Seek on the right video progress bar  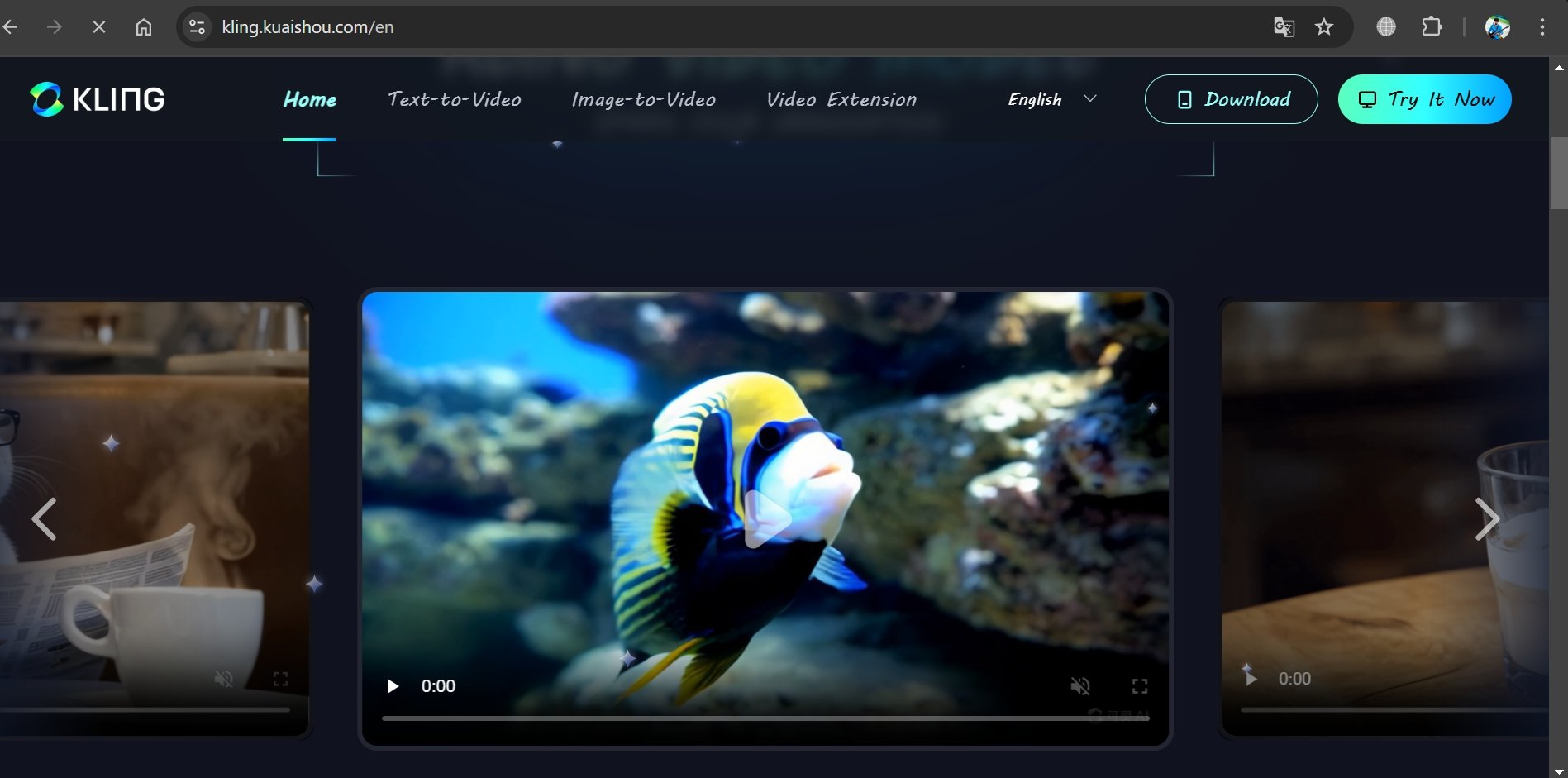click(x=1394, y=709)
